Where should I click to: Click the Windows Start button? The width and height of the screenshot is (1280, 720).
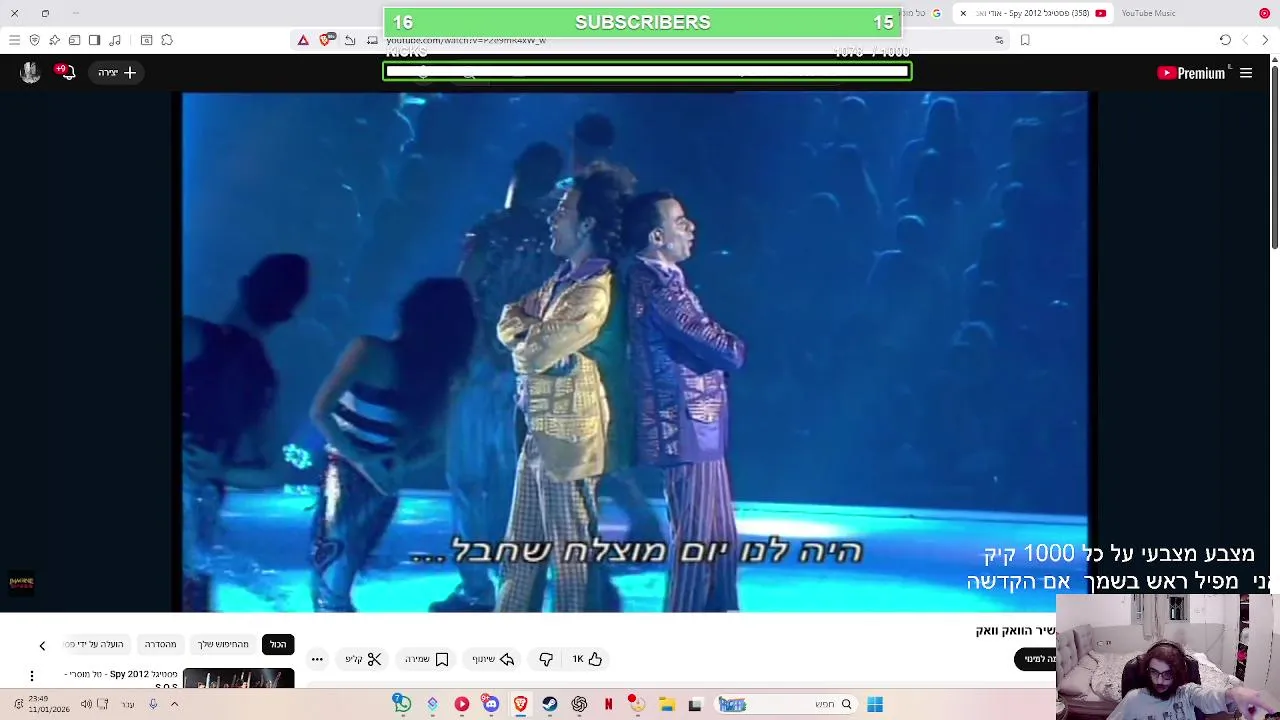click(875, 704)
